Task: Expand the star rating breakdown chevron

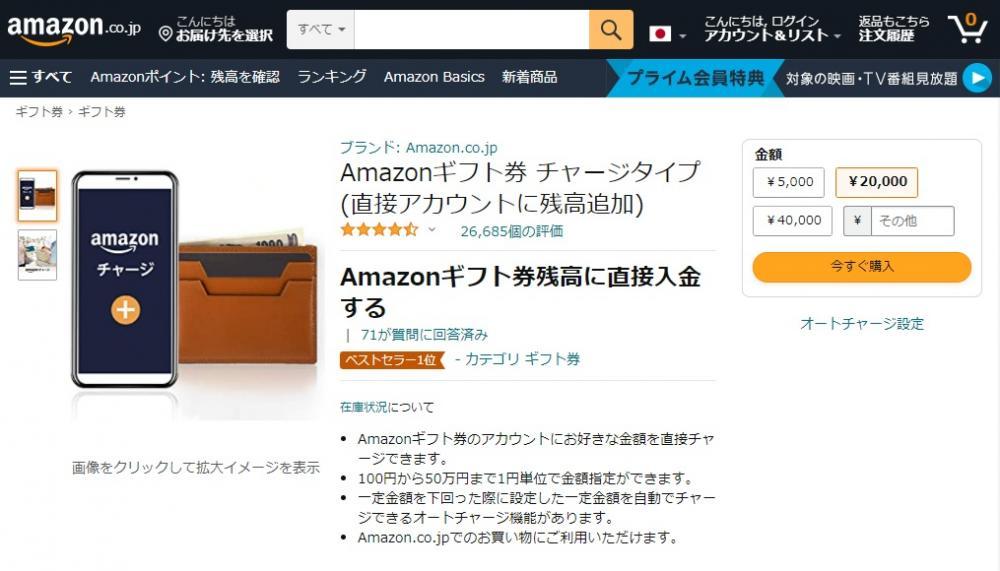Action: pos(432,230)
